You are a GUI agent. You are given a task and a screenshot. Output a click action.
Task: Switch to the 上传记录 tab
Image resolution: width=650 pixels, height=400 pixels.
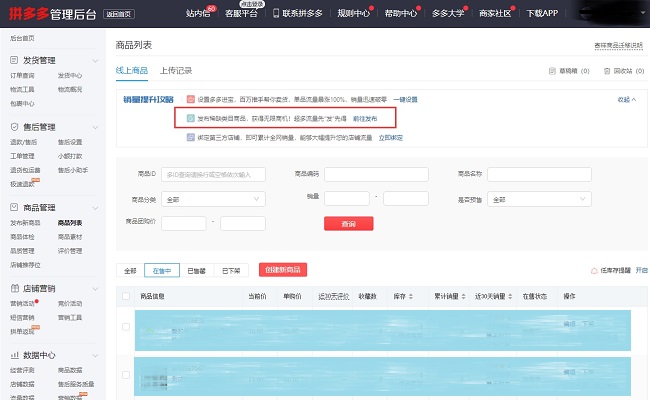coord(176,70)
